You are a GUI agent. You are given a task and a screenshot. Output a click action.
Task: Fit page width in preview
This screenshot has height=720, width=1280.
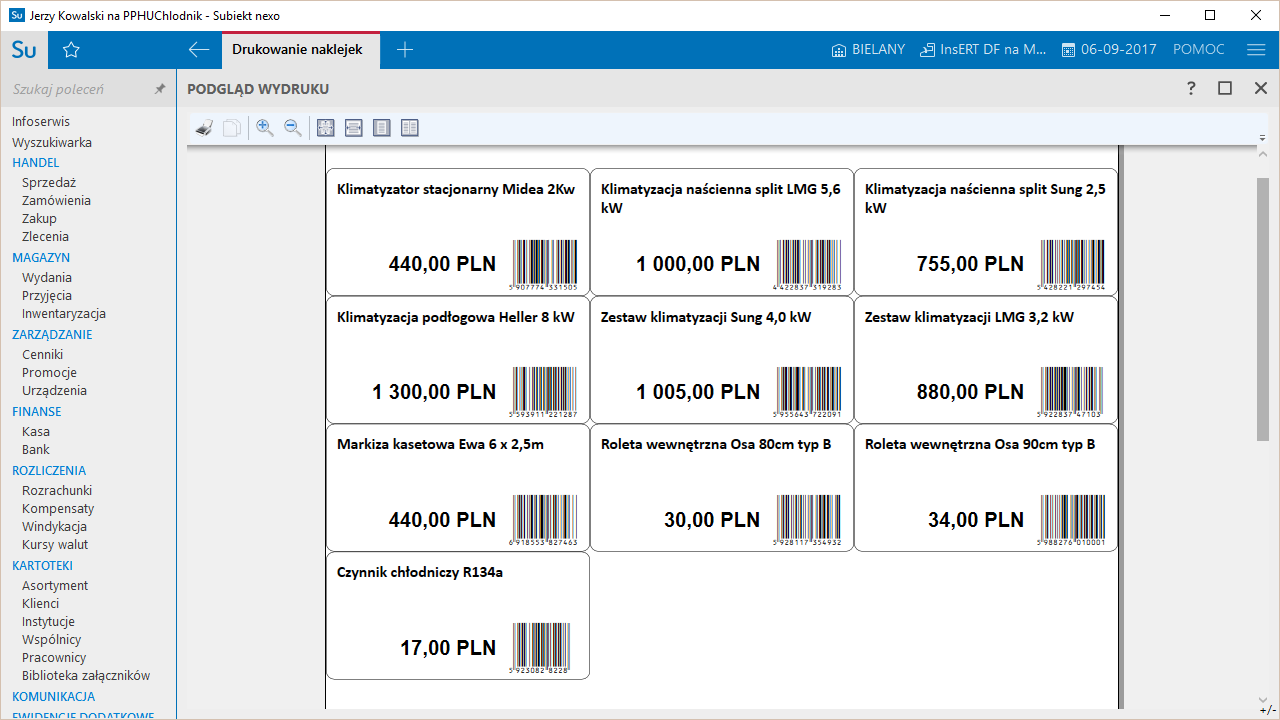(x=353, y=128)
